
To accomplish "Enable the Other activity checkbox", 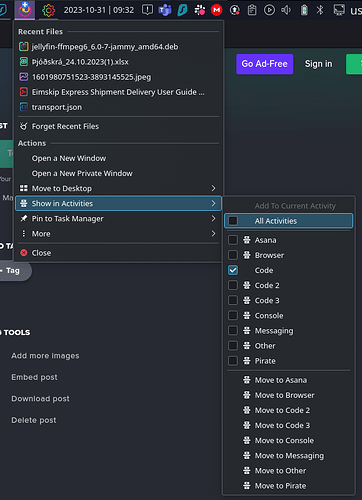I will (233, 346).
